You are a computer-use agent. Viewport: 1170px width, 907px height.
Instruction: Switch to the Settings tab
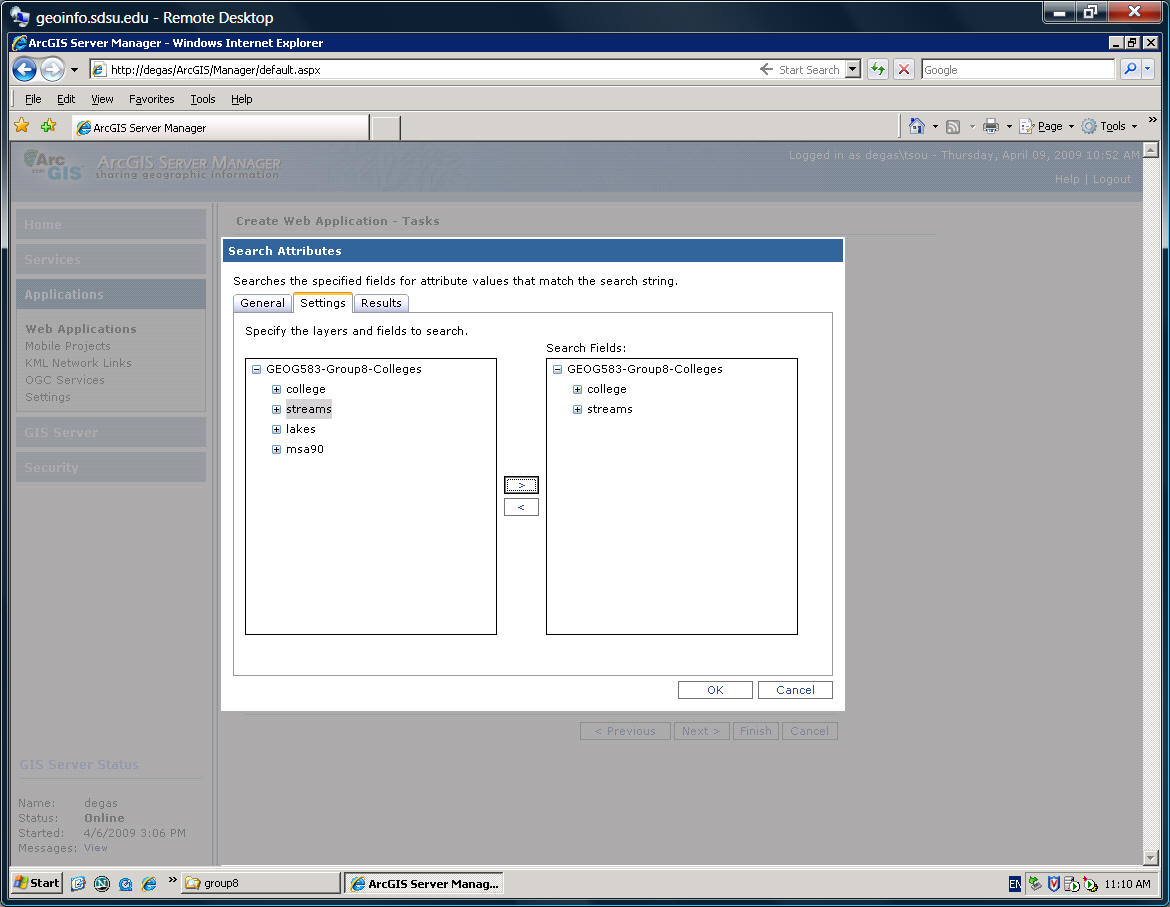322,302
